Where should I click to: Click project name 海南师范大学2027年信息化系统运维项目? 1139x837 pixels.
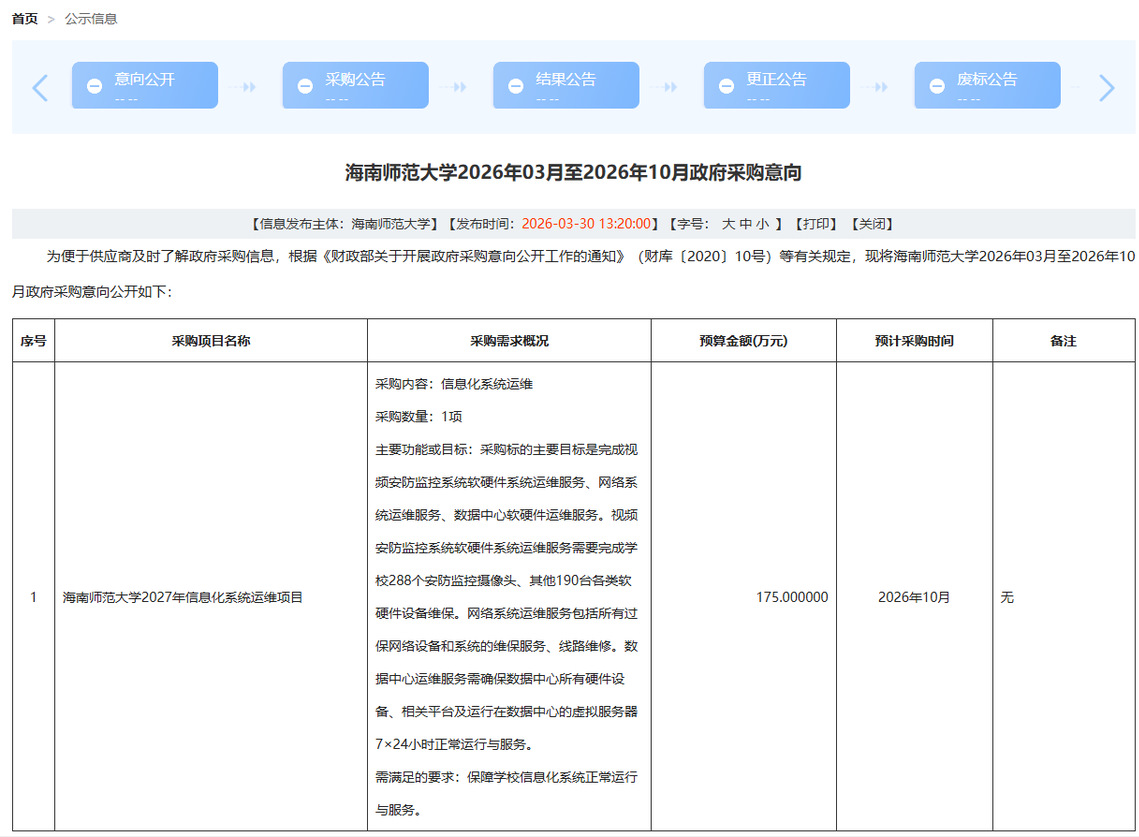tap(183, 598)
